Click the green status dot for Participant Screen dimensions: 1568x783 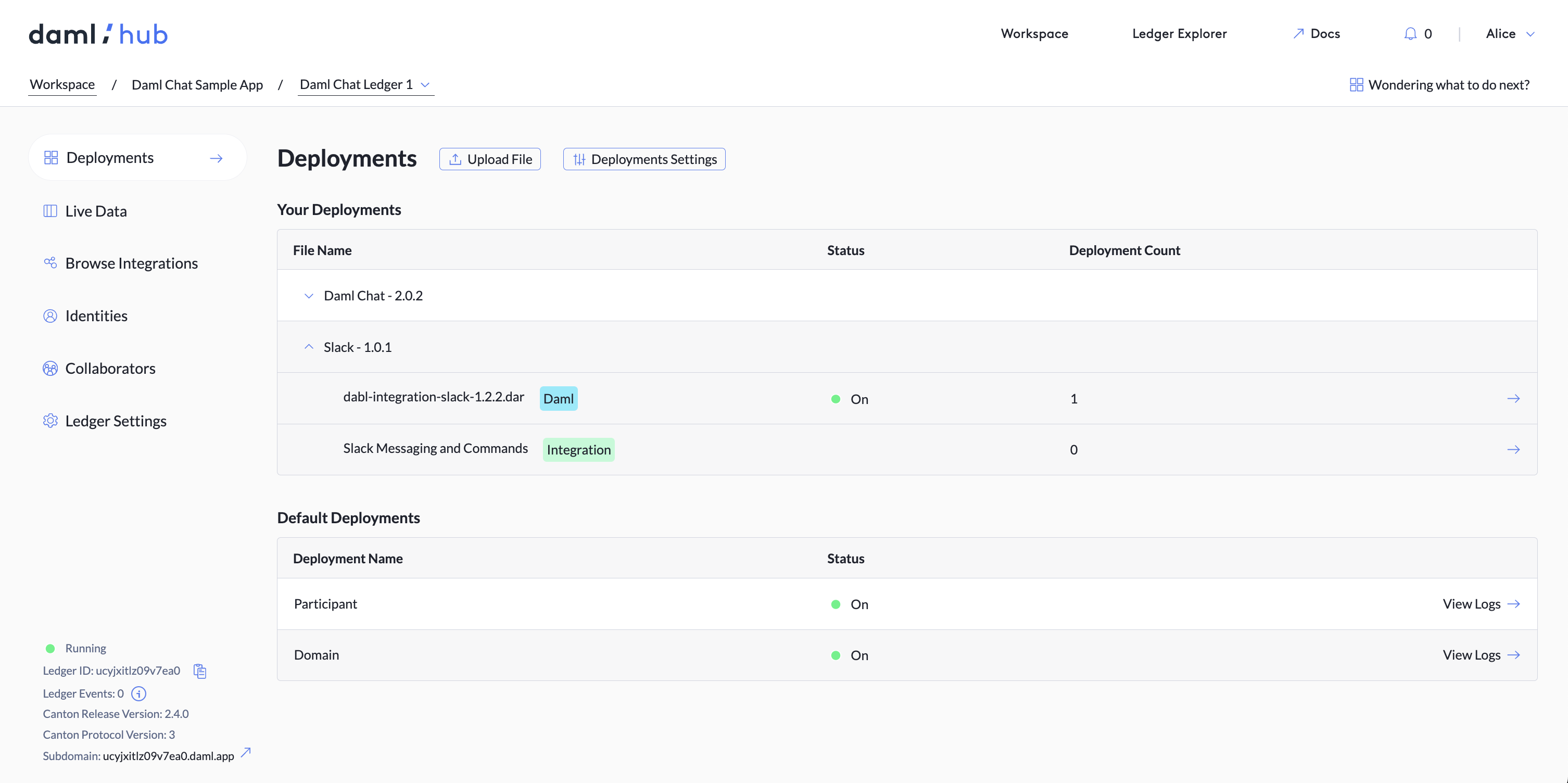pyautogui.click(x=834, y=604)
